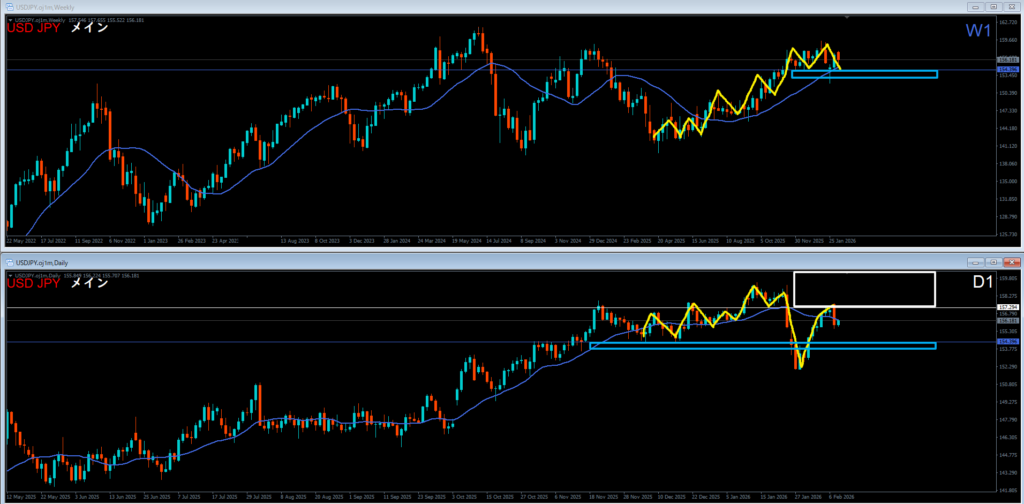Click the red USD JPY label on Weekly chart
The height and width of the screenshot is (504, 1024).
coord(34,27)
